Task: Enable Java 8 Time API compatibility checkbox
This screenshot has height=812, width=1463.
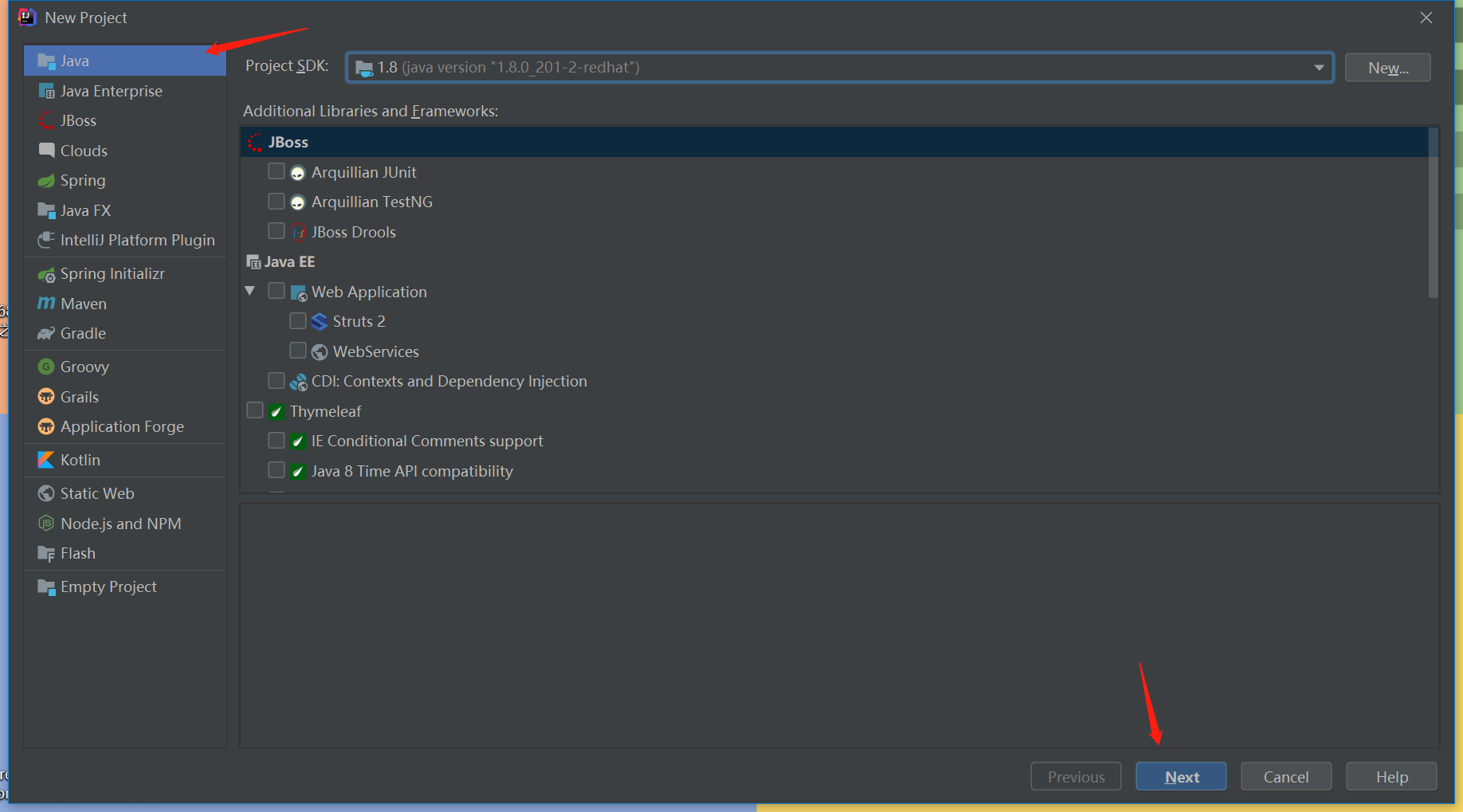Action: (277, 470)
